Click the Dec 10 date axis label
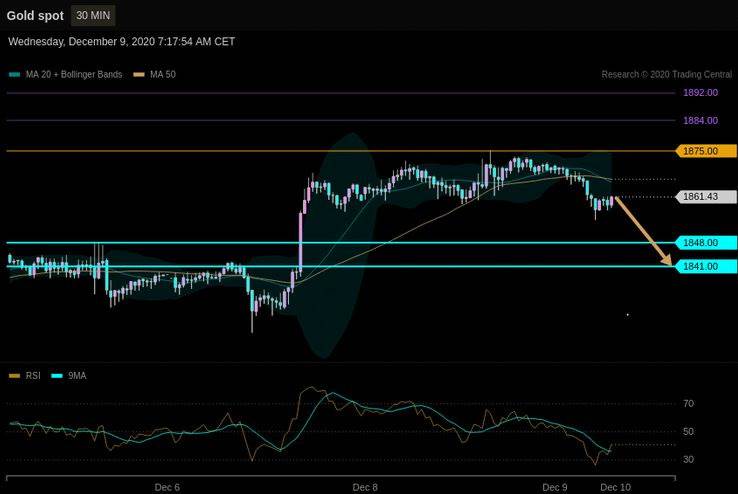Image resolution: width=738 pixels, height=494 pixels. click(x=615, y=487)
